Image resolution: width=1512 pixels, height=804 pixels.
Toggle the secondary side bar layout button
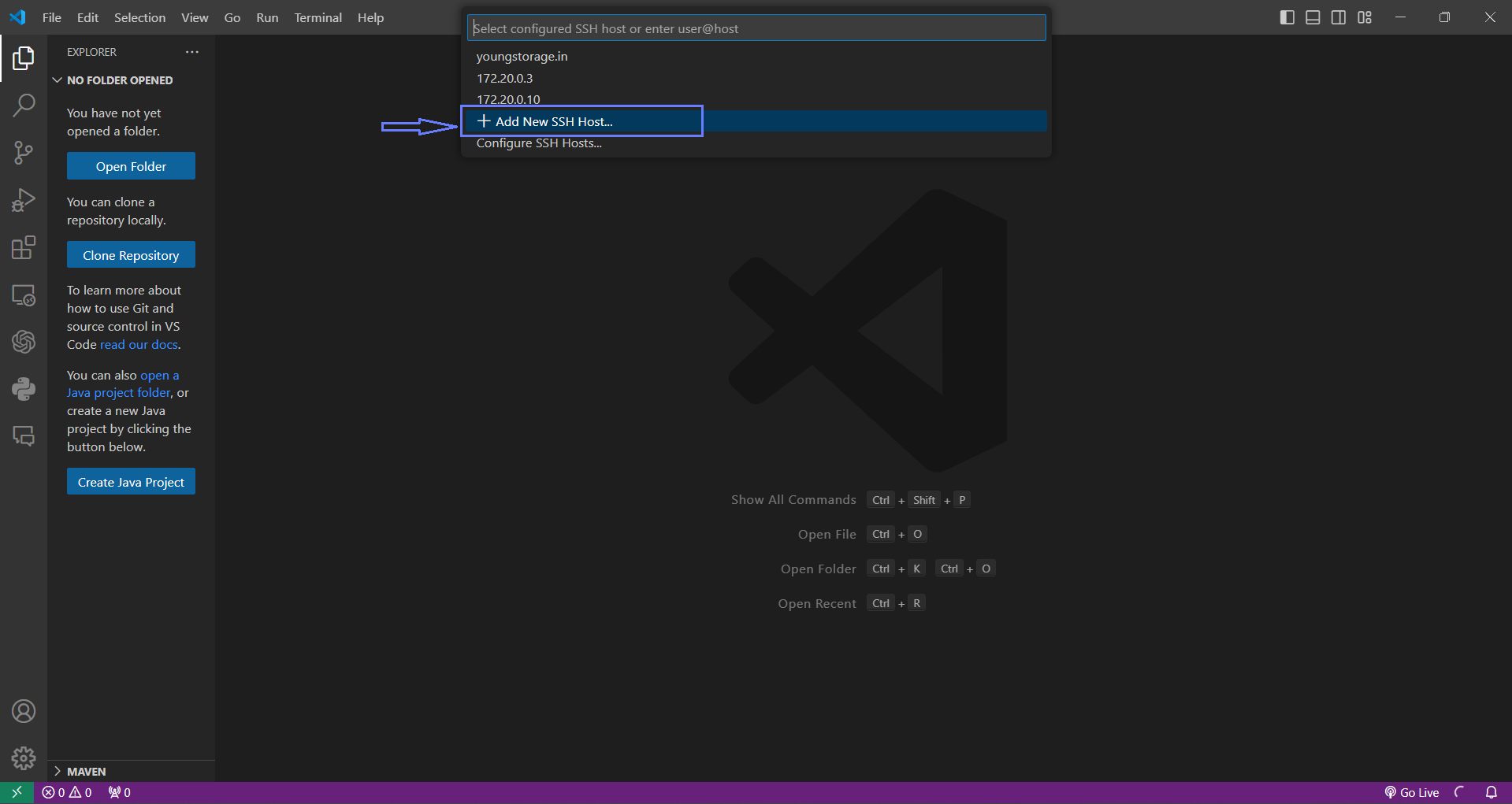1339,17
